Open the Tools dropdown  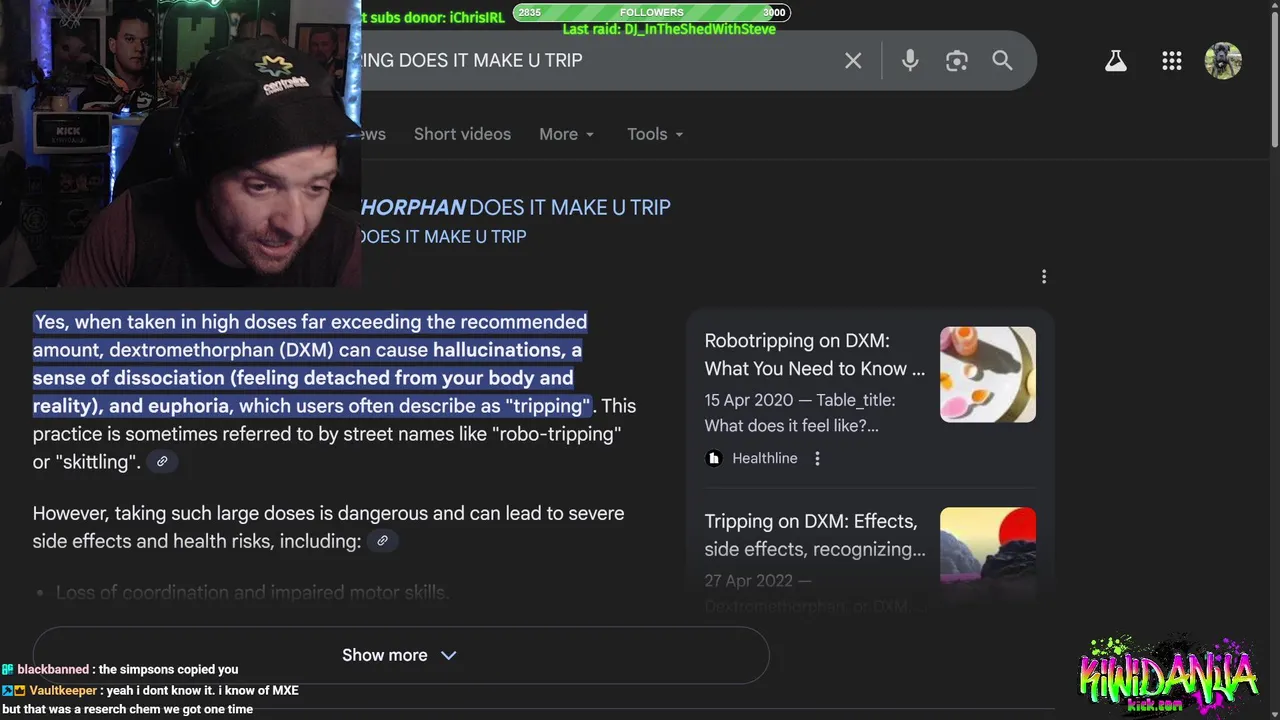click(655, 134)
